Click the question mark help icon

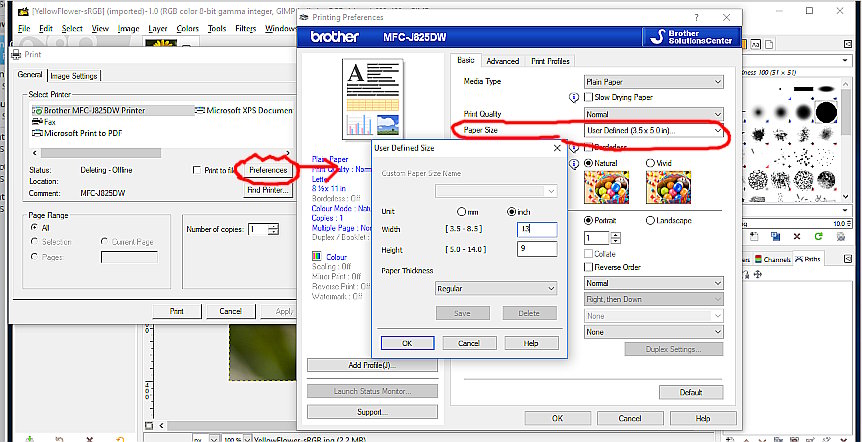tap(697, 18)
